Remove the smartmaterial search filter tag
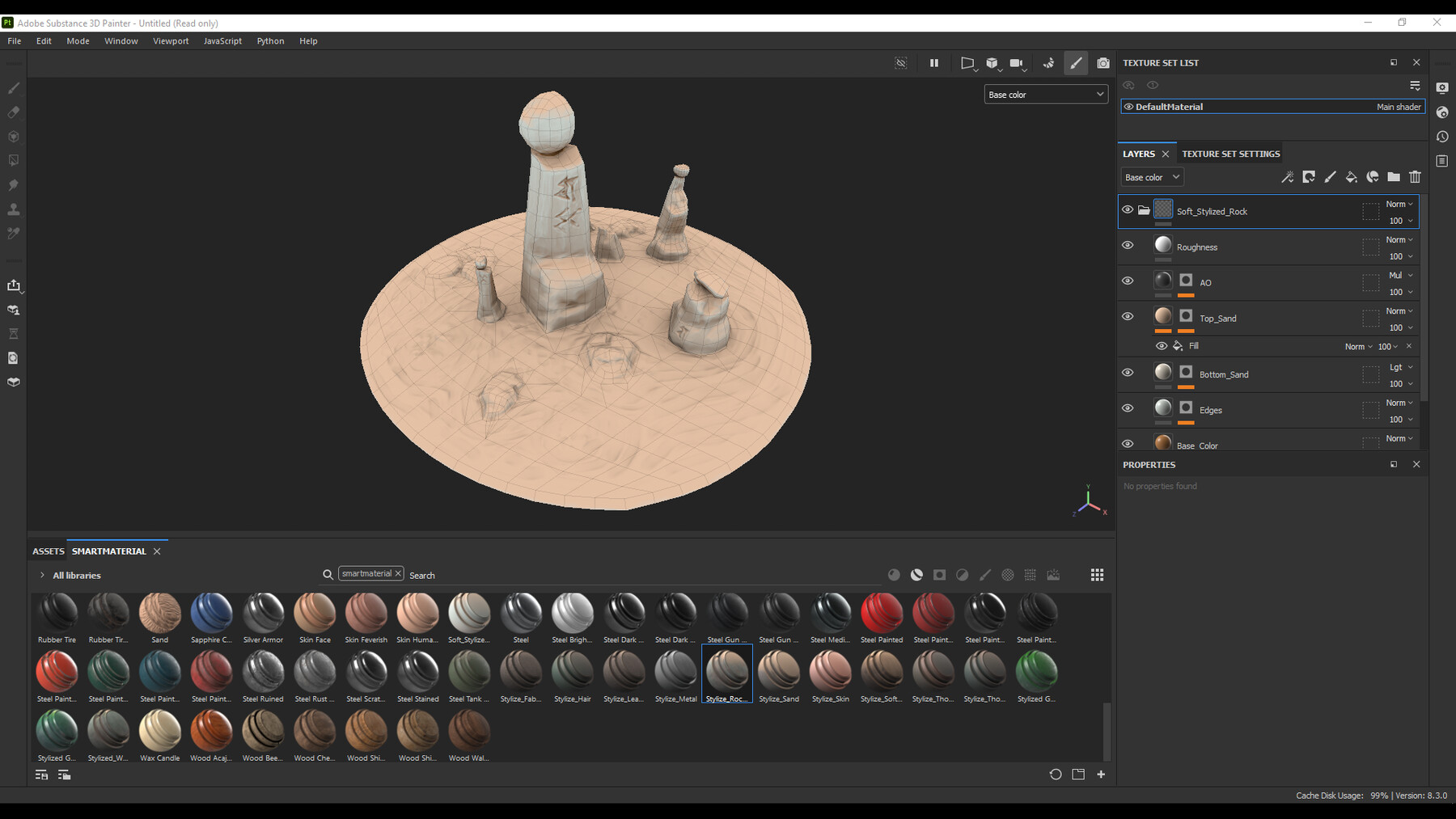 [x=398, y=573]
